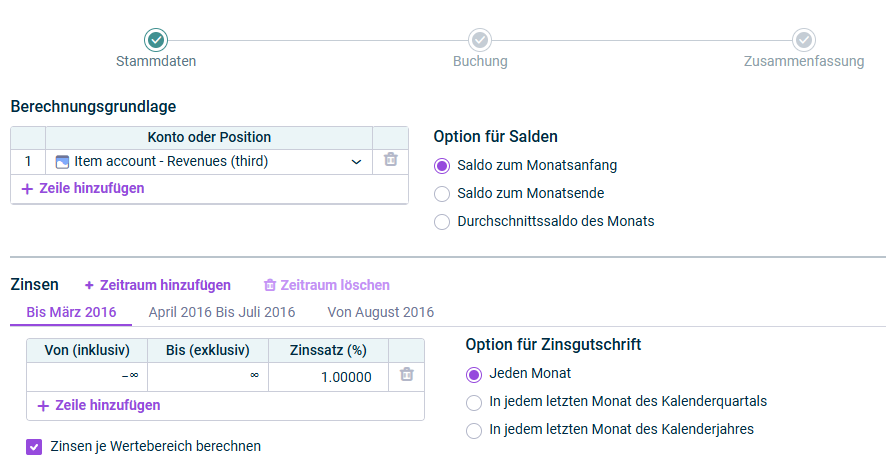Click the Bis (exklusiv) infinity field
The width and height of the screenshot is (886, 465).
point(208,377)
